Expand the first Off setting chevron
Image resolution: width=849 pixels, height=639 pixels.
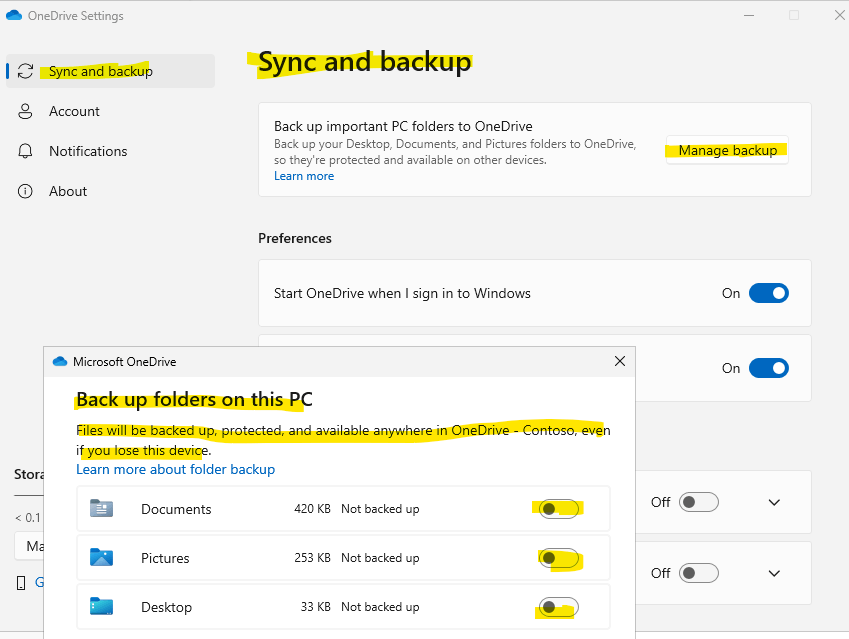pyautogui.click(x=774, y=502)
